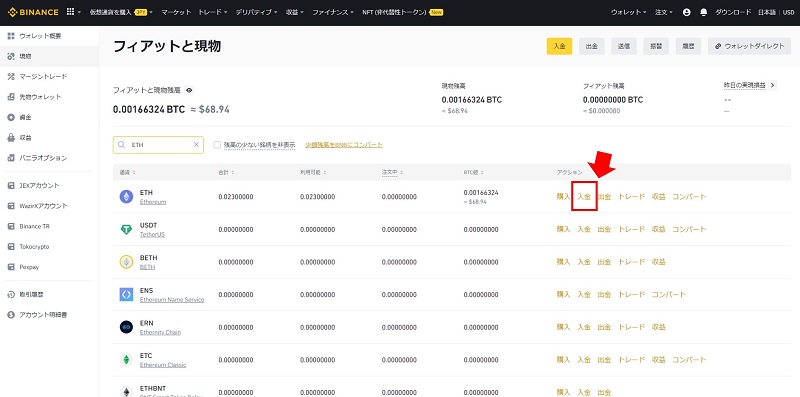
Task: Click ダウンロード in top nav
Action: click(x=733, y=12)
